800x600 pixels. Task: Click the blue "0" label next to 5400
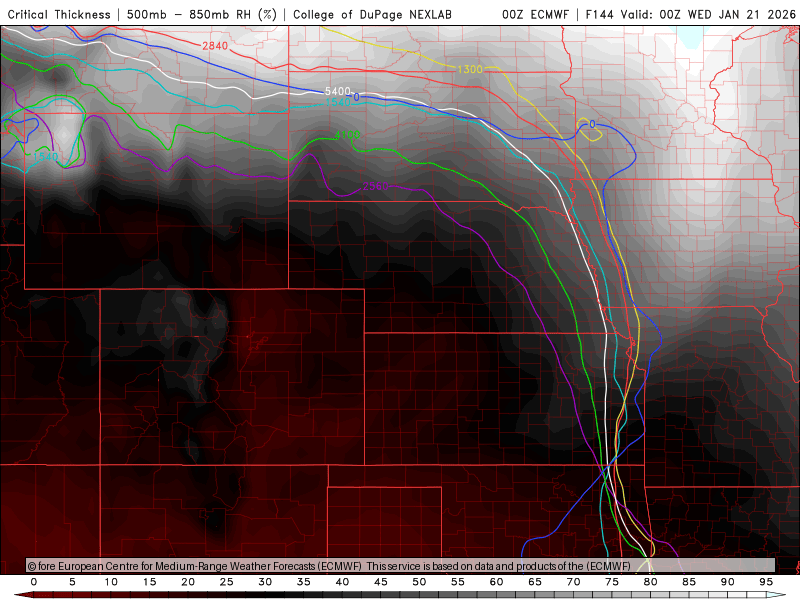tap(356, 97)
